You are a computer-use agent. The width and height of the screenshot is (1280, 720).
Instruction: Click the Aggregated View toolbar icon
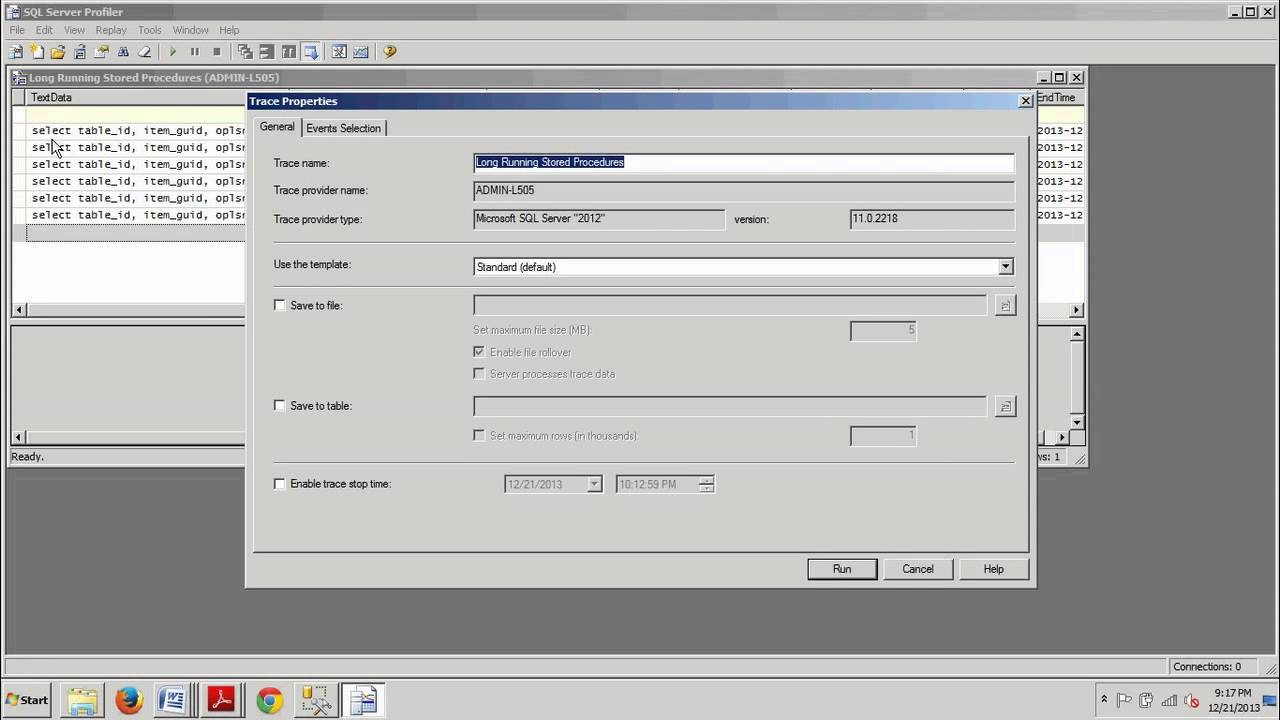click(x=245, y=52)
